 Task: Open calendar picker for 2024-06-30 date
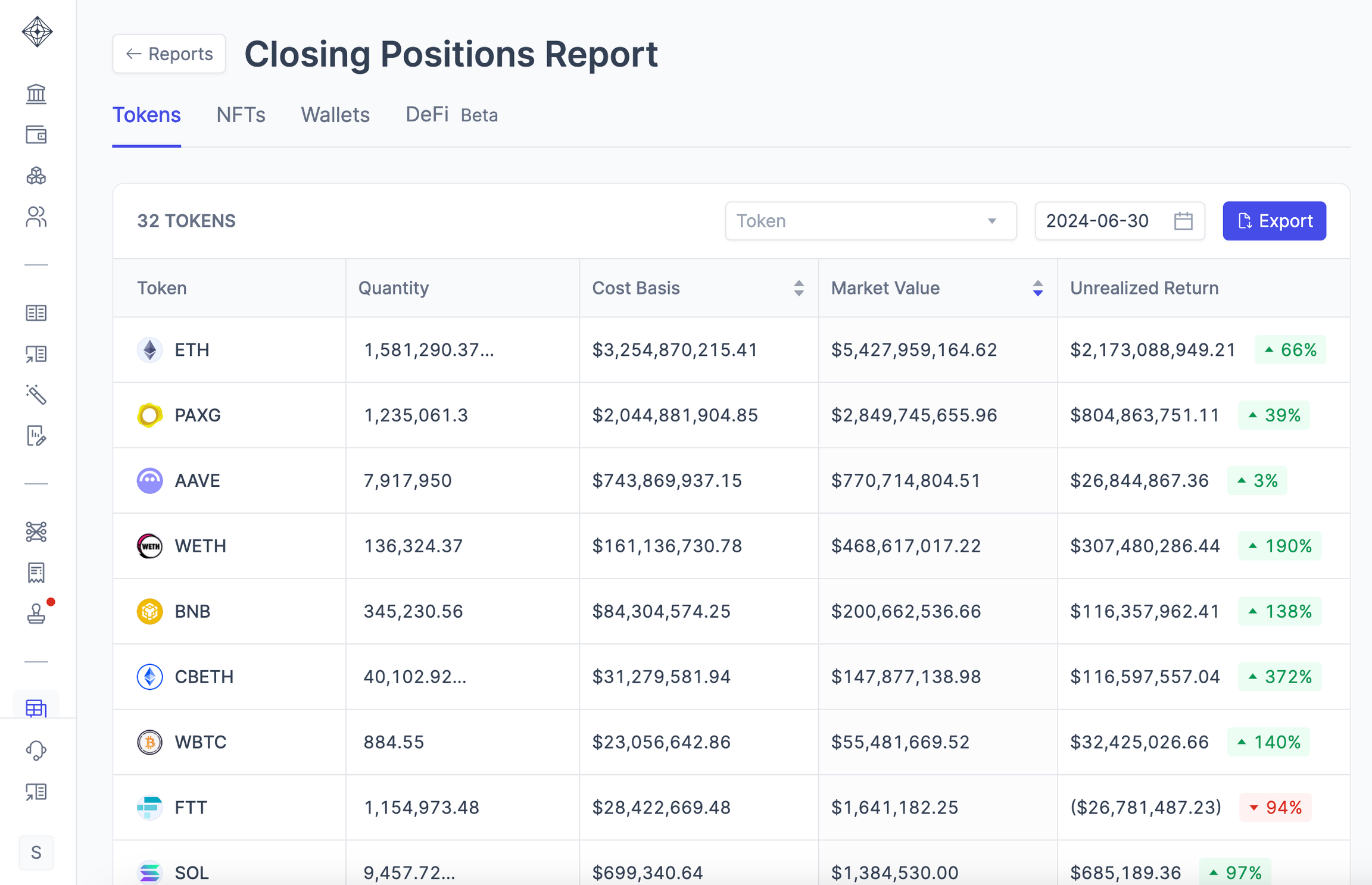pos(1183,221)
